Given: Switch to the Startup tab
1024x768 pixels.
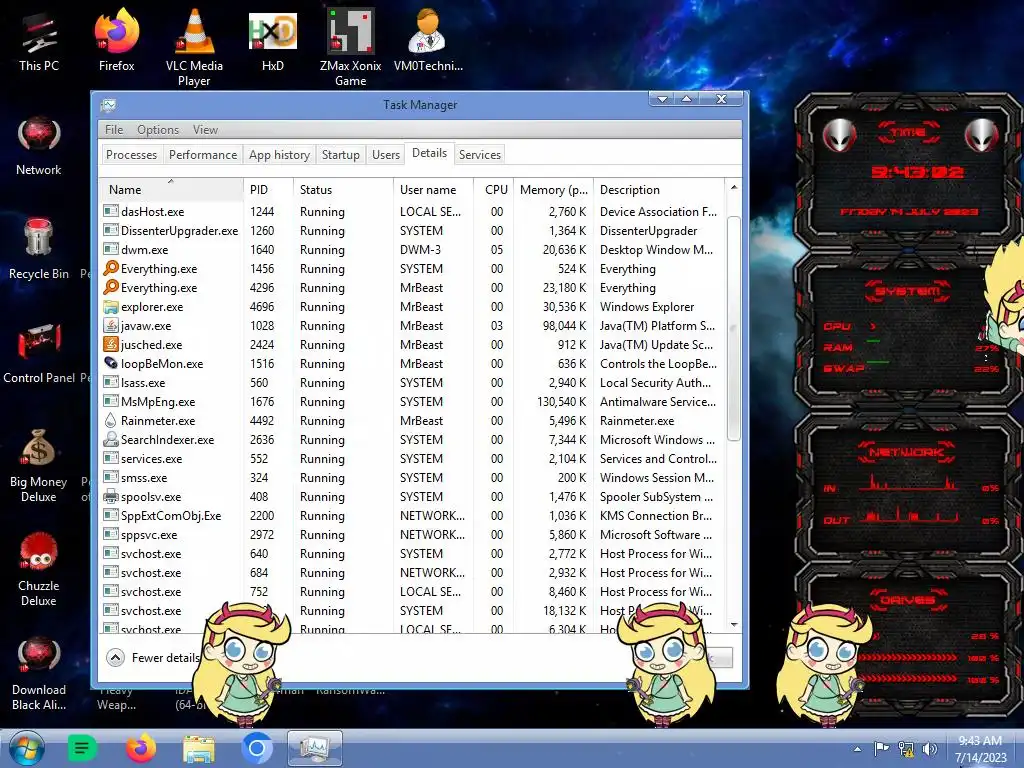Looking at the screenshot, I should pyautogui.click(x=340, y=155).
